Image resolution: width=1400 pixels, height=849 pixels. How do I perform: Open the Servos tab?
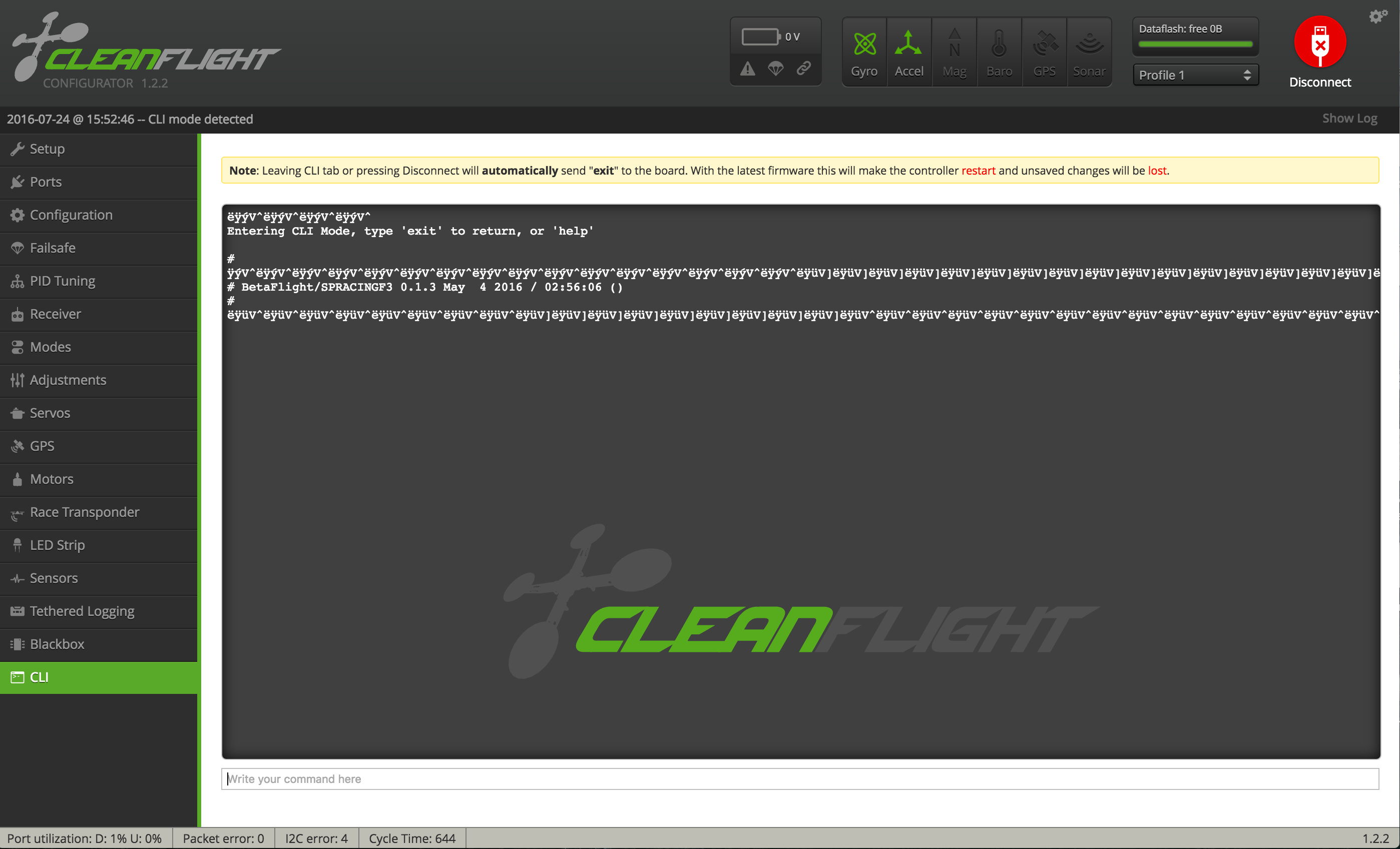(99, 413)
